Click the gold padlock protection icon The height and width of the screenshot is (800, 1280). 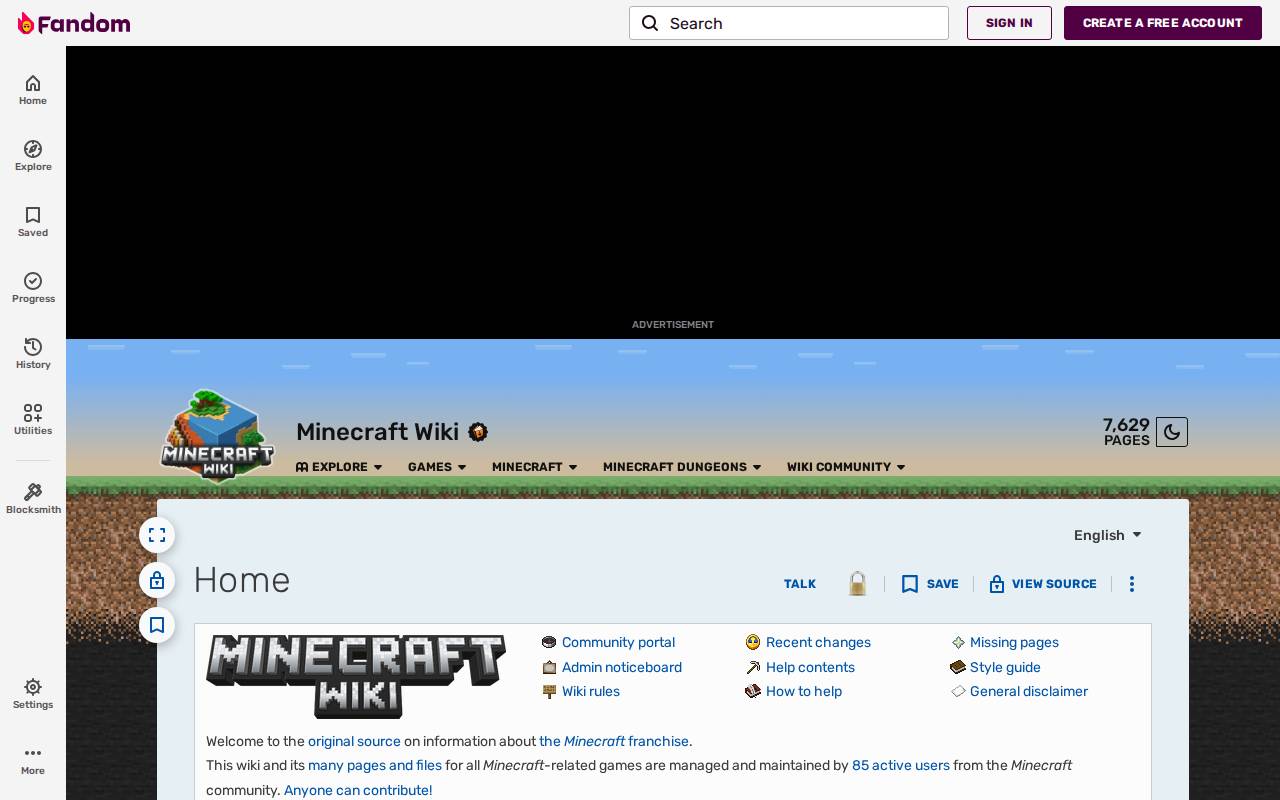point(857,583)
